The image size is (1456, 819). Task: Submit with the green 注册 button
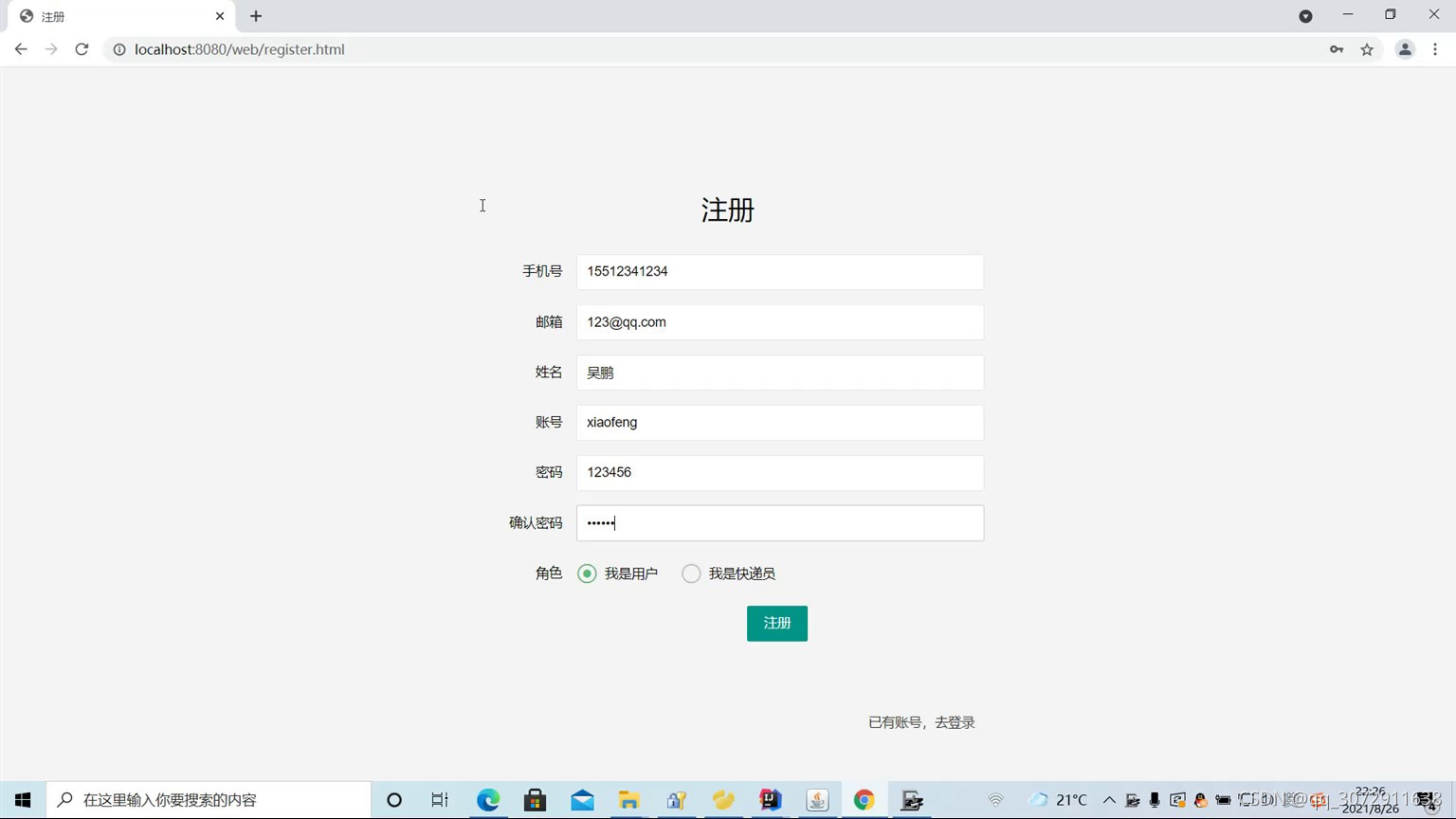777,624
